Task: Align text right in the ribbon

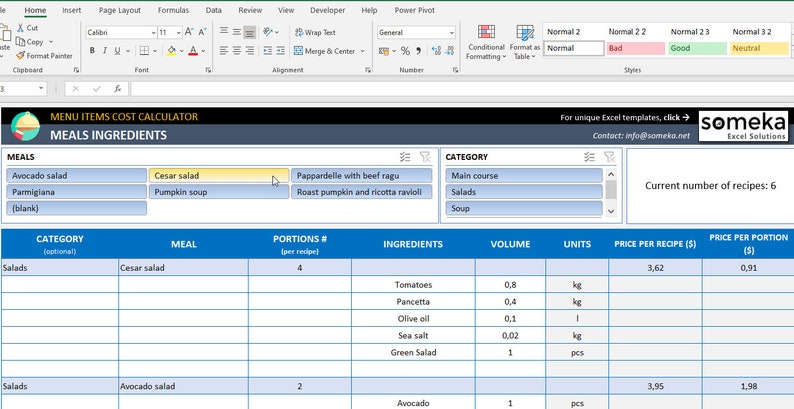Action: click(249, 51)
